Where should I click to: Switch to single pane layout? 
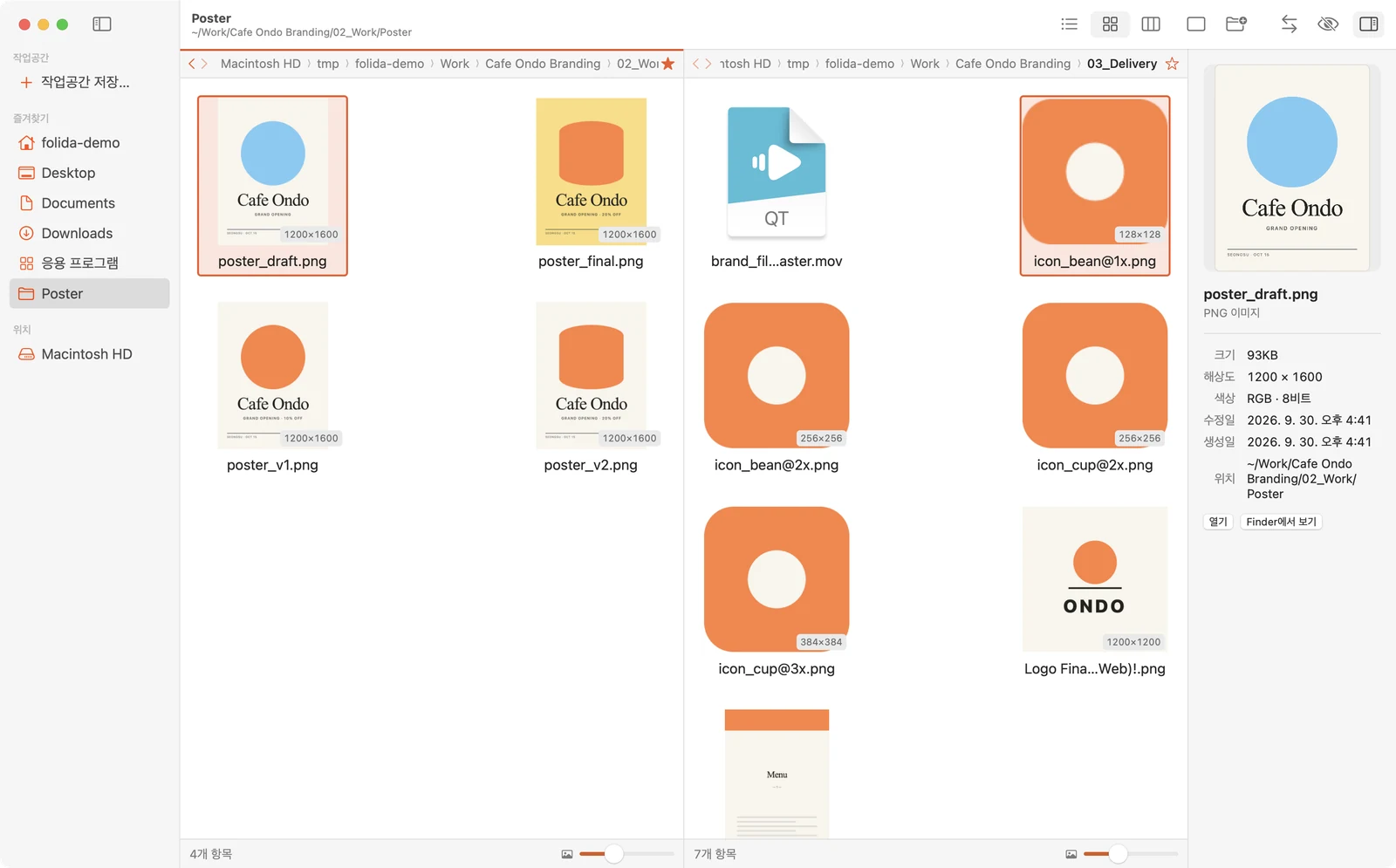1196,24
